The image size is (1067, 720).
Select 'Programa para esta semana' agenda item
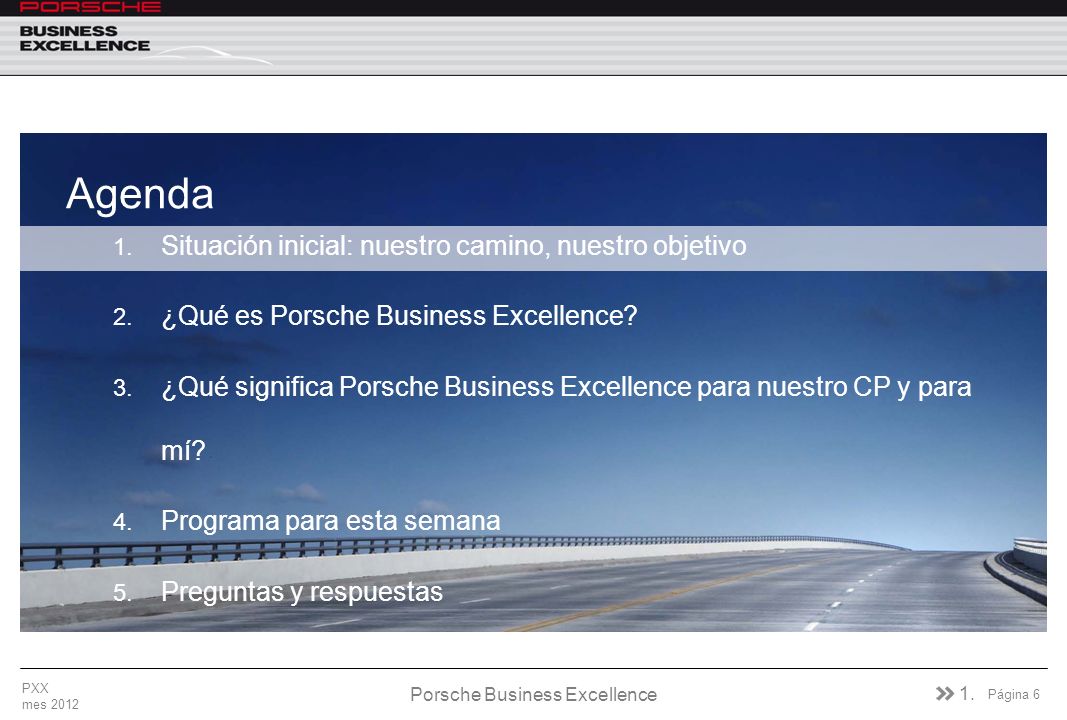click(330, 521)
